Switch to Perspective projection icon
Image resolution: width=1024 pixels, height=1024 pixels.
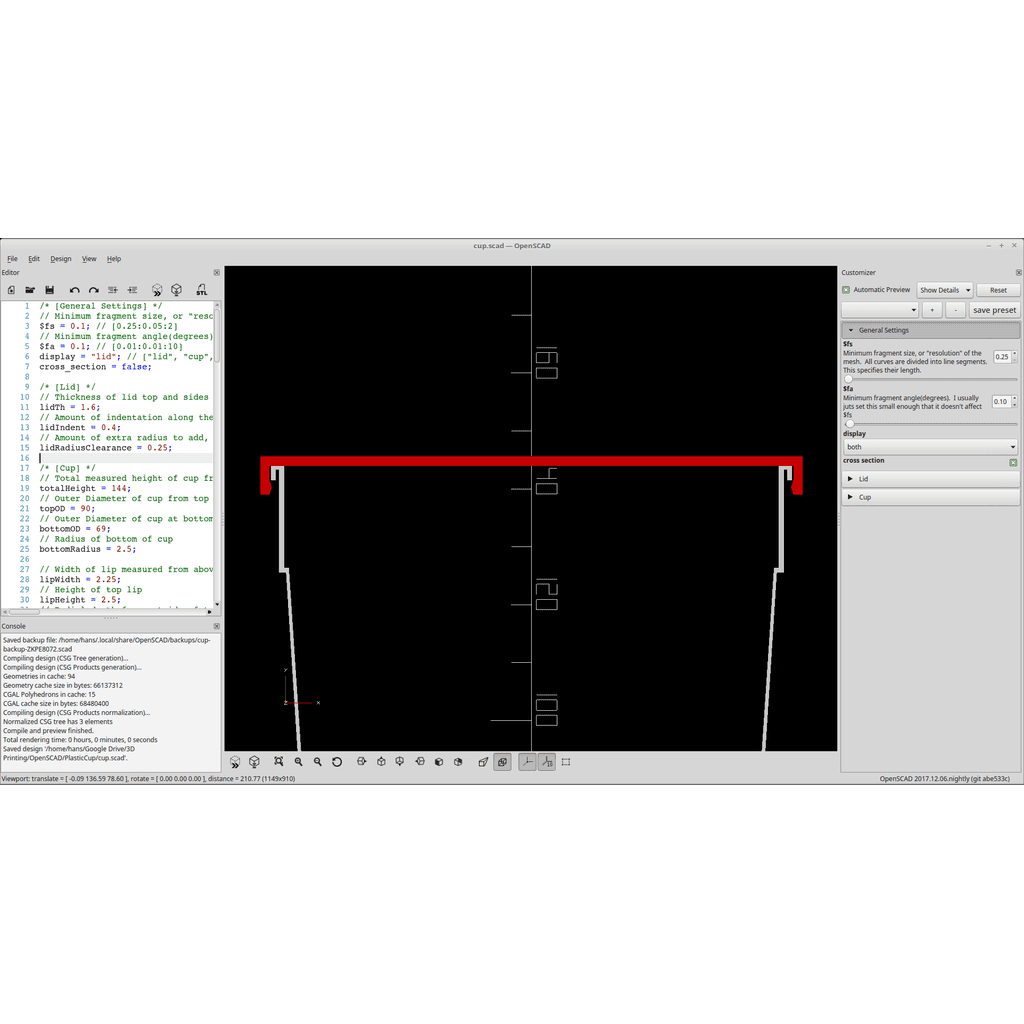click(x=483, y=761)
